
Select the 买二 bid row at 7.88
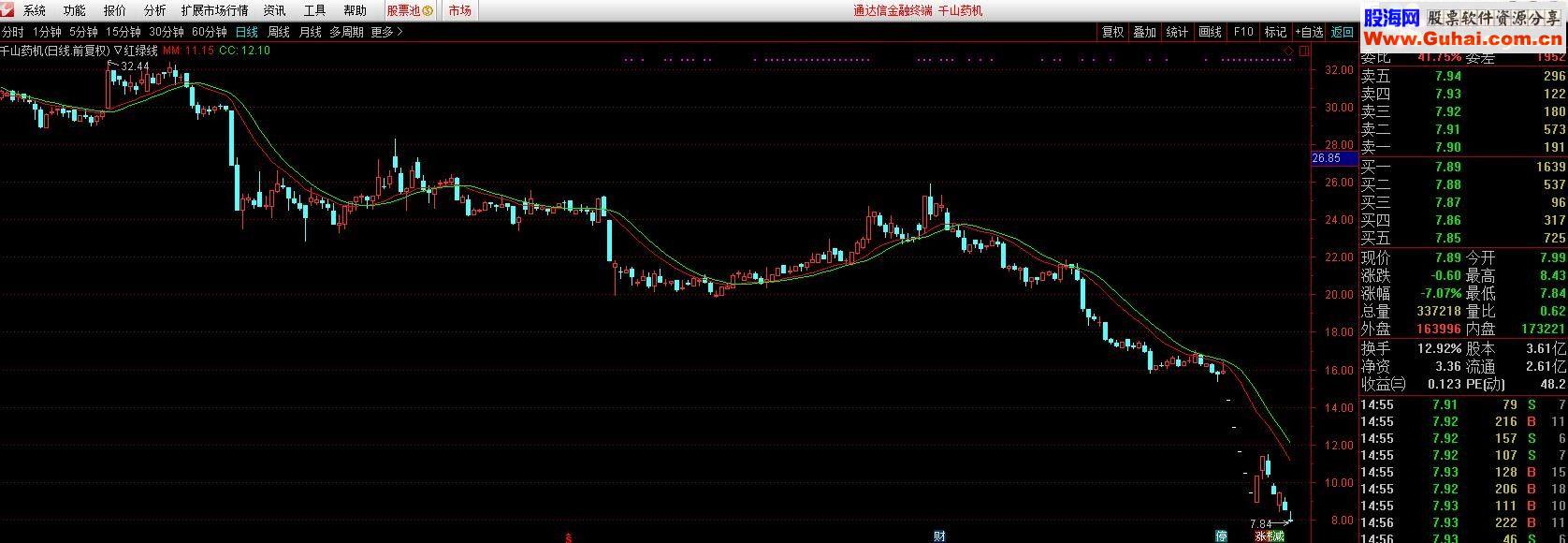pyautogui.click(x=1463, y=184)
